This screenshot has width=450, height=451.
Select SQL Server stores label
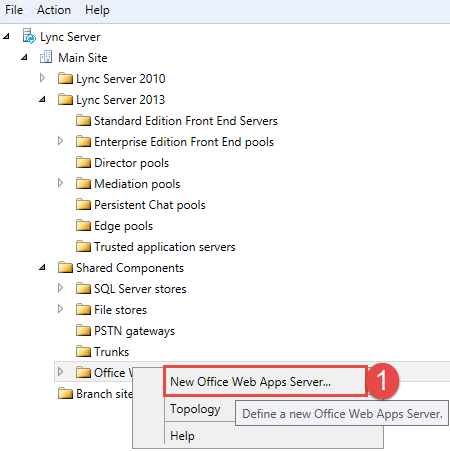(x=140, y=289)
